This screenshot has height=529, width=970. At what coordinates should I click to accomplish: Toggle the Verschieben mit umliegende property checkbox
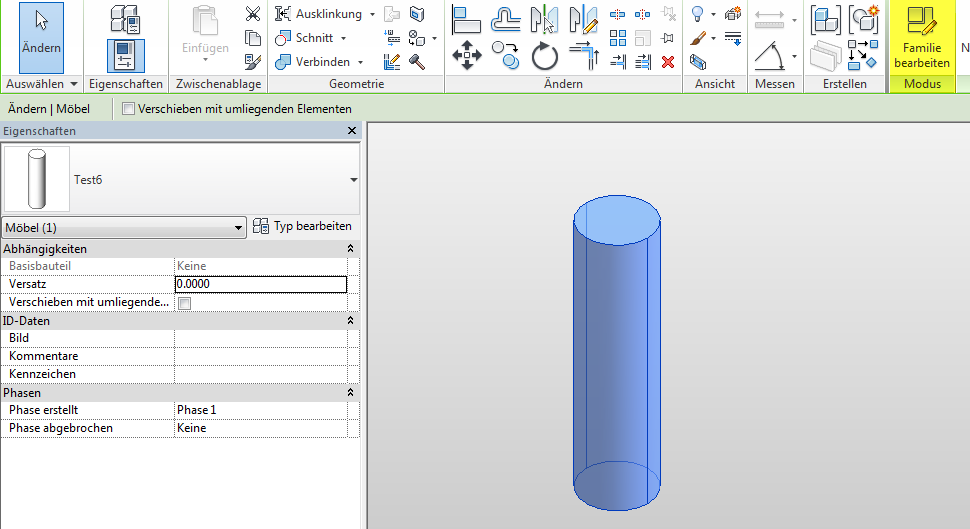[184, 303]
